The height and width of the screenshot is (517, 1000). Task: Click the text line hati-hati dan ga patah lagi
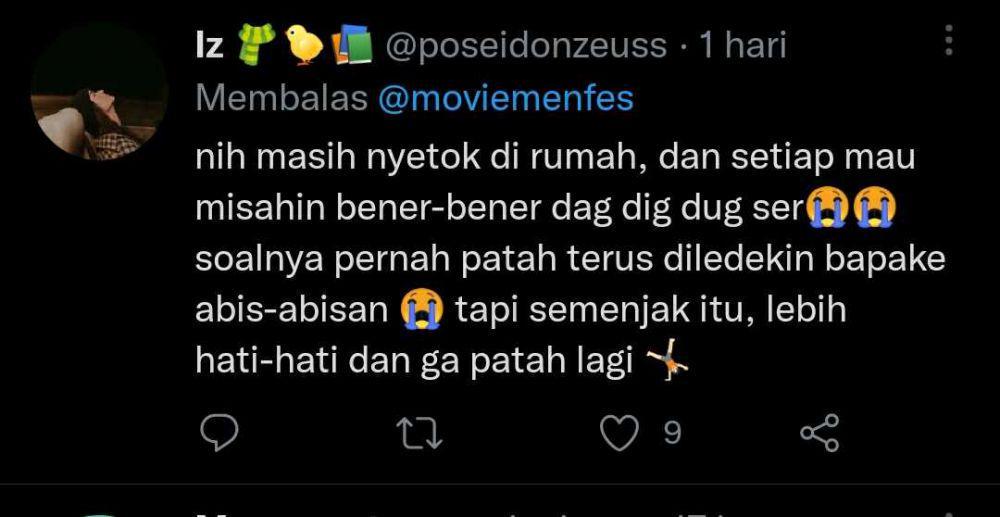(414, 363)
